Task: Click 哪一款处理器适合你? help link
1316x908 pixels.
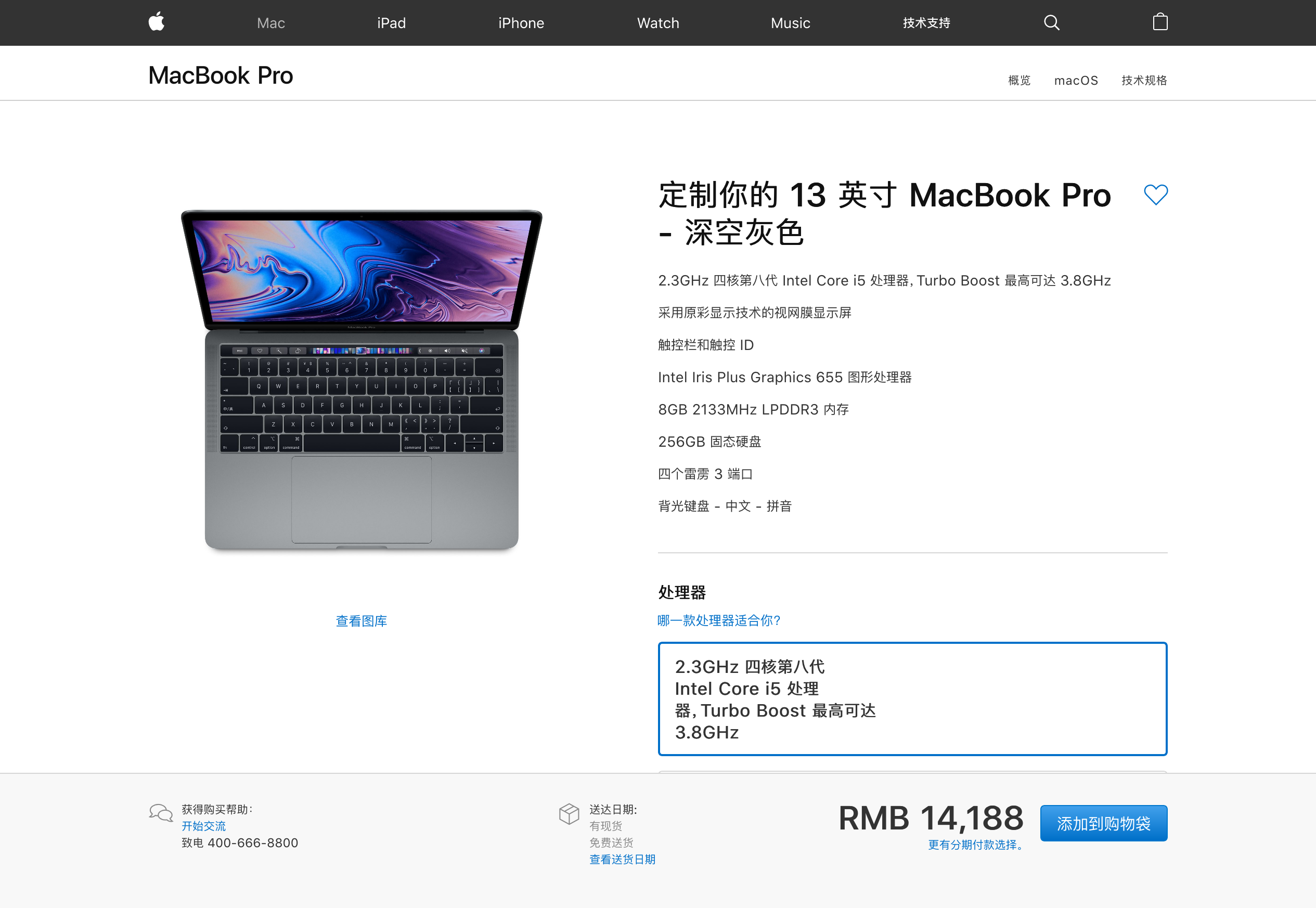Action: click(x=719, y=620)
